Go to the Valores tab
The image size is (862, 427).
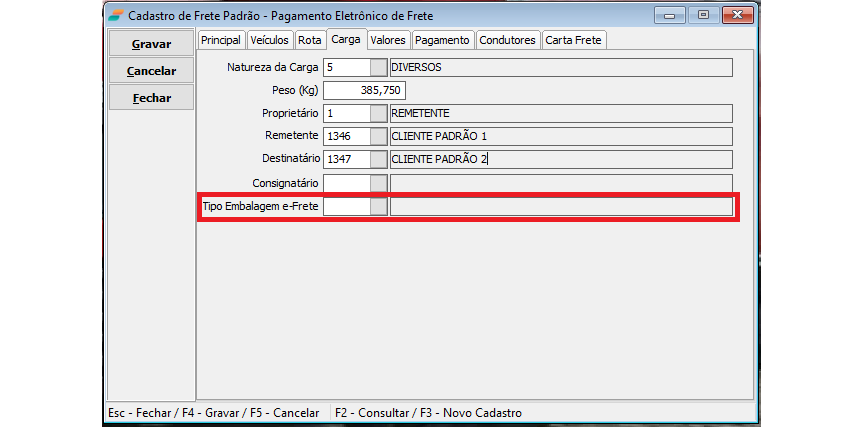click(387, 40)
